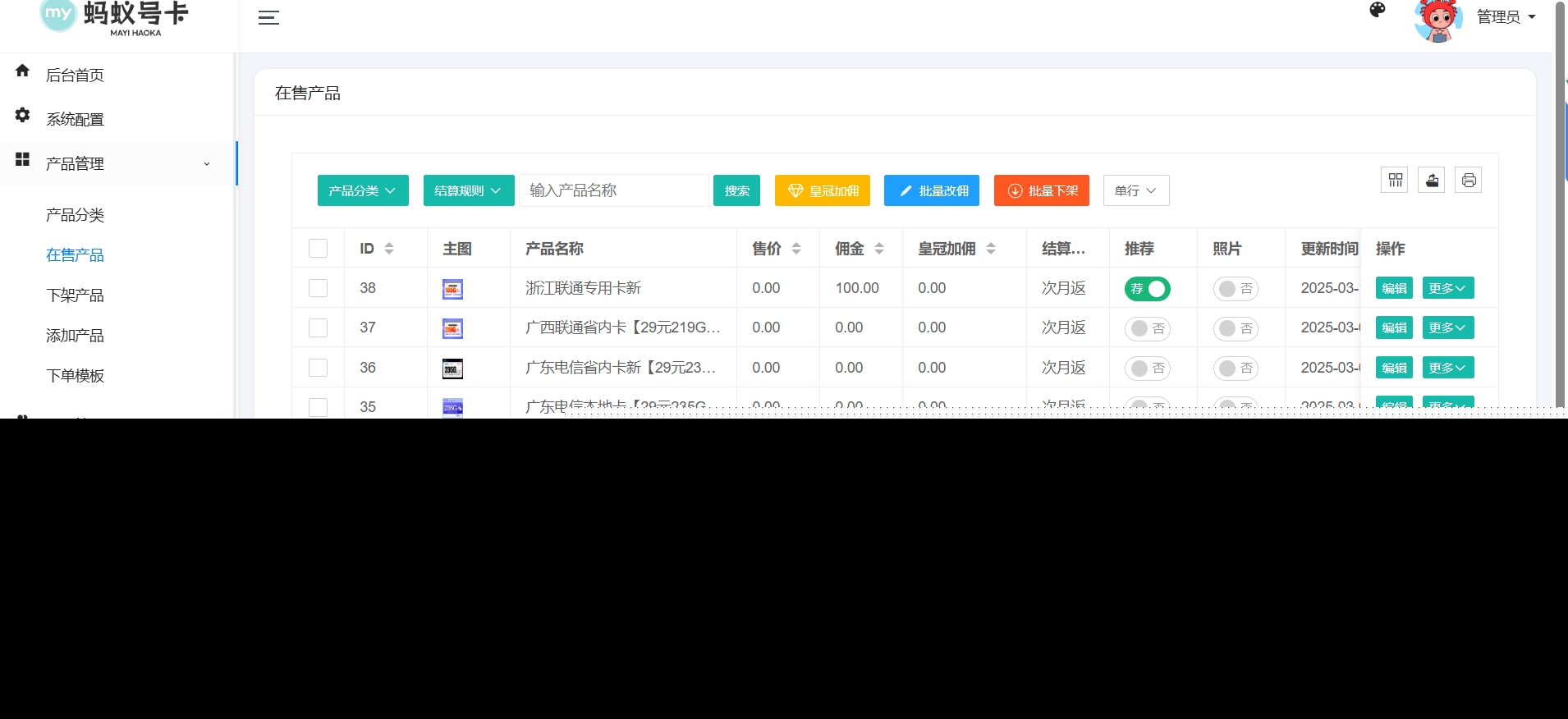Focus the 输入产品名称 search field
The width and height of the screenshot is (1568, 719).
(x=614, y=190)
